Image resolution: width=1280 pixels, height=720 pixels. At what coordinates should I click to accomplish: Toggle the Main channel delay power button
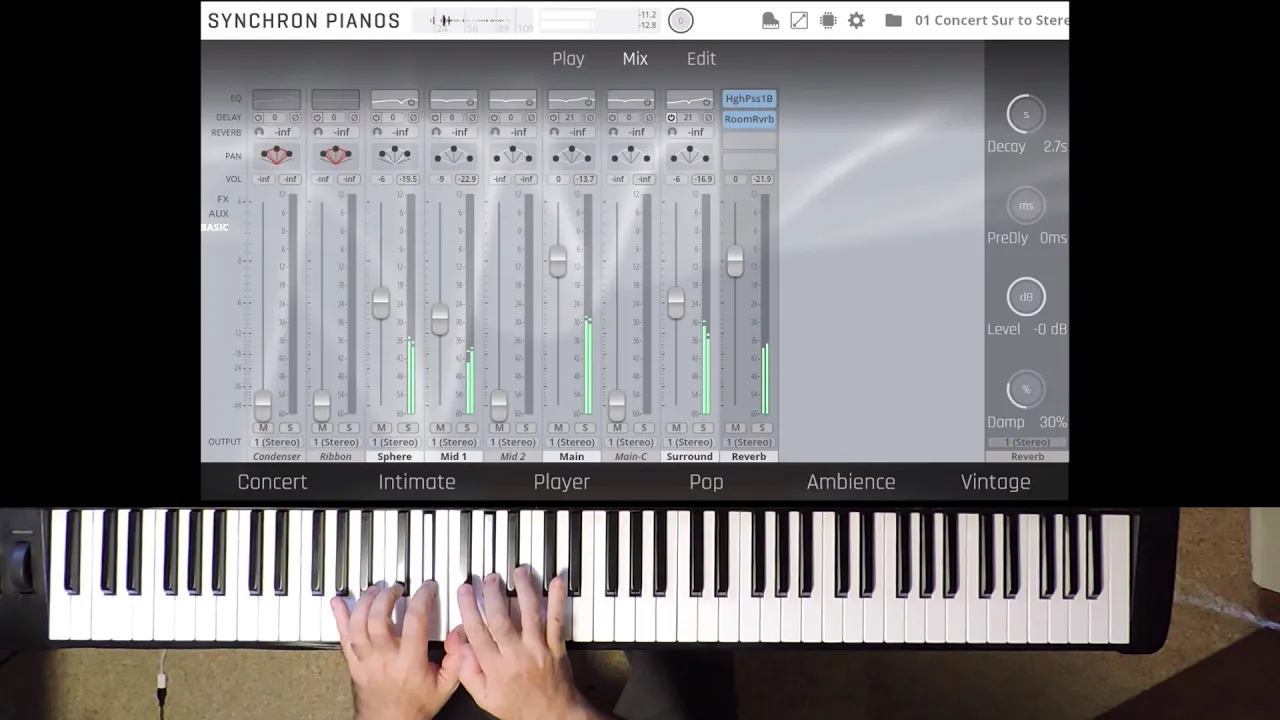pos(554,117)
